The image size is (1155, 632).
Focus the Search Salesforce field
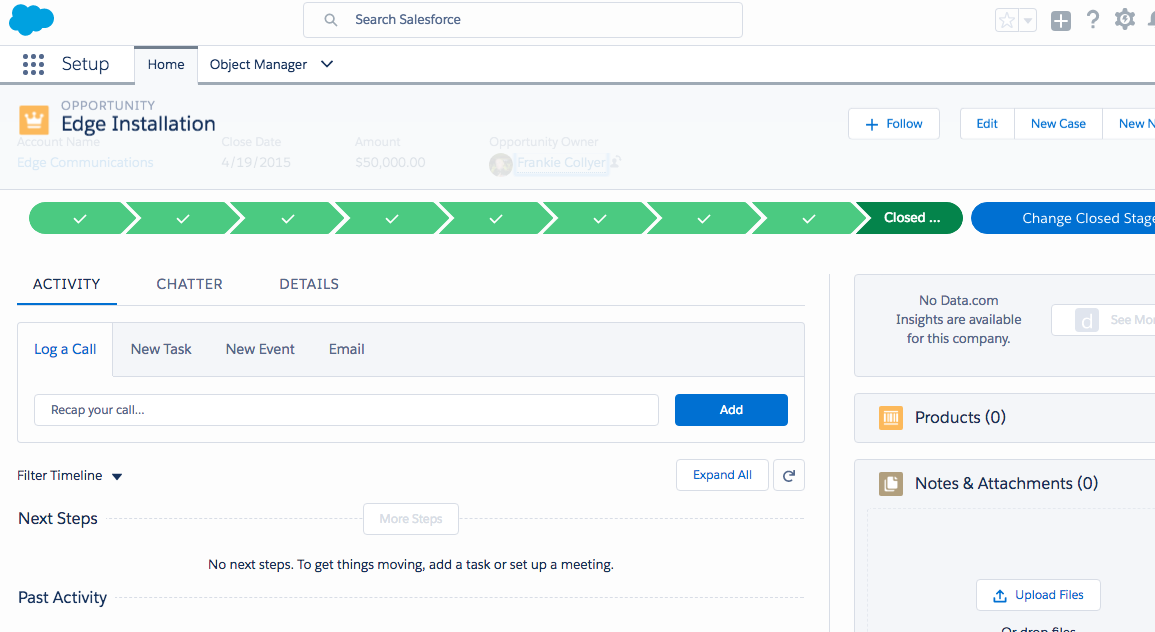[x=523, y=20]
